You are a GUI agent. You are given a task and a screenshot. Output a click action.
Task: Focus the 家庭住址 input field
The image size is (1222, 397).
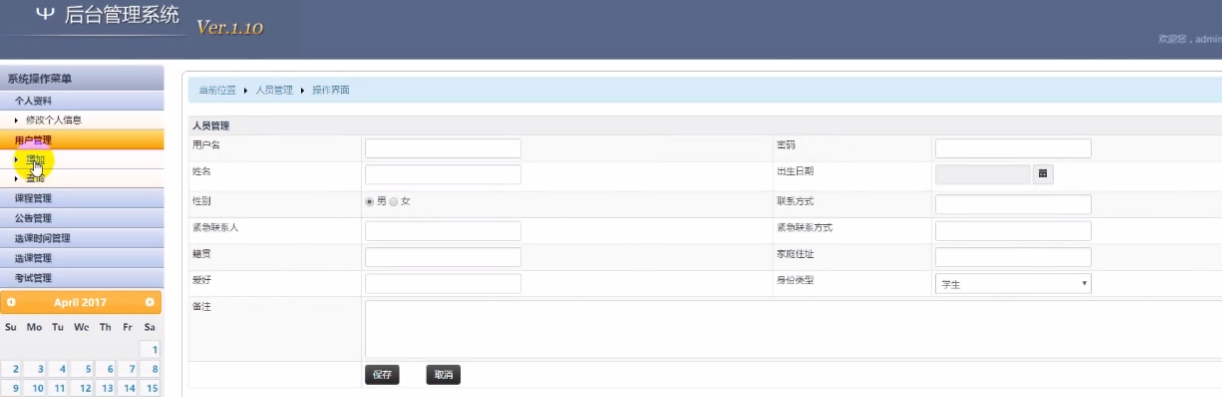(x=1013, y=257)
